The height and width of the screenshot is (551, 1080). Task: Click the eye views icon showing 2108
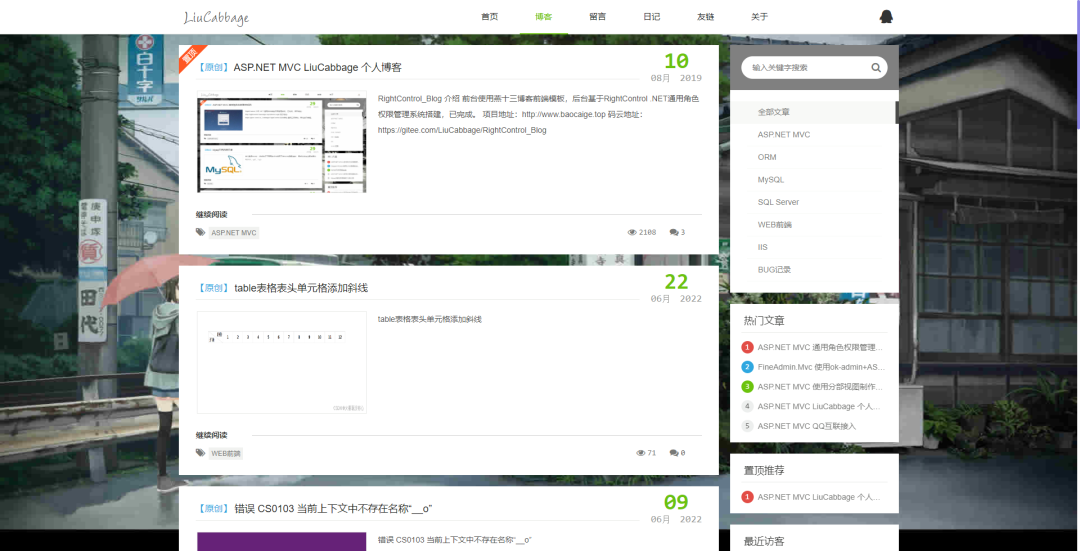click(x=632, y=232)
